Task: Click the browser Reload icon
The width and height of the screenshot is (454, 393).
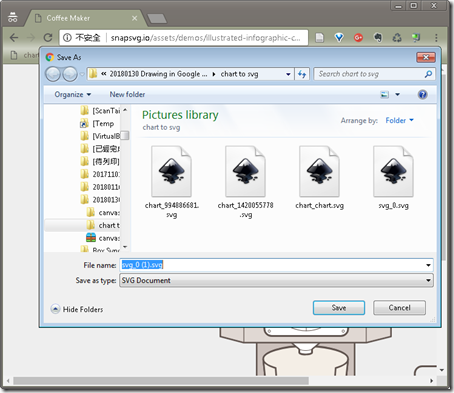Action: point(48,38)
